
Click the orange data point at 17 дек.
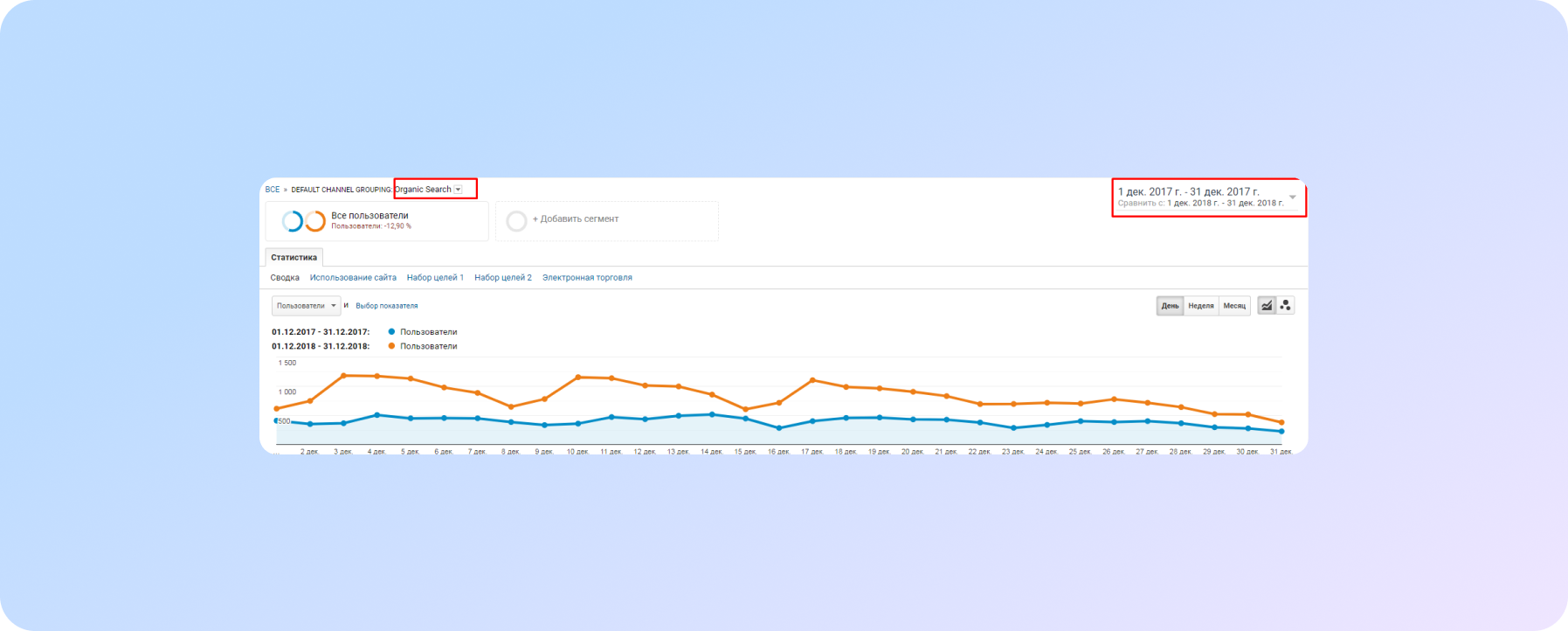[x=812, y=380]
